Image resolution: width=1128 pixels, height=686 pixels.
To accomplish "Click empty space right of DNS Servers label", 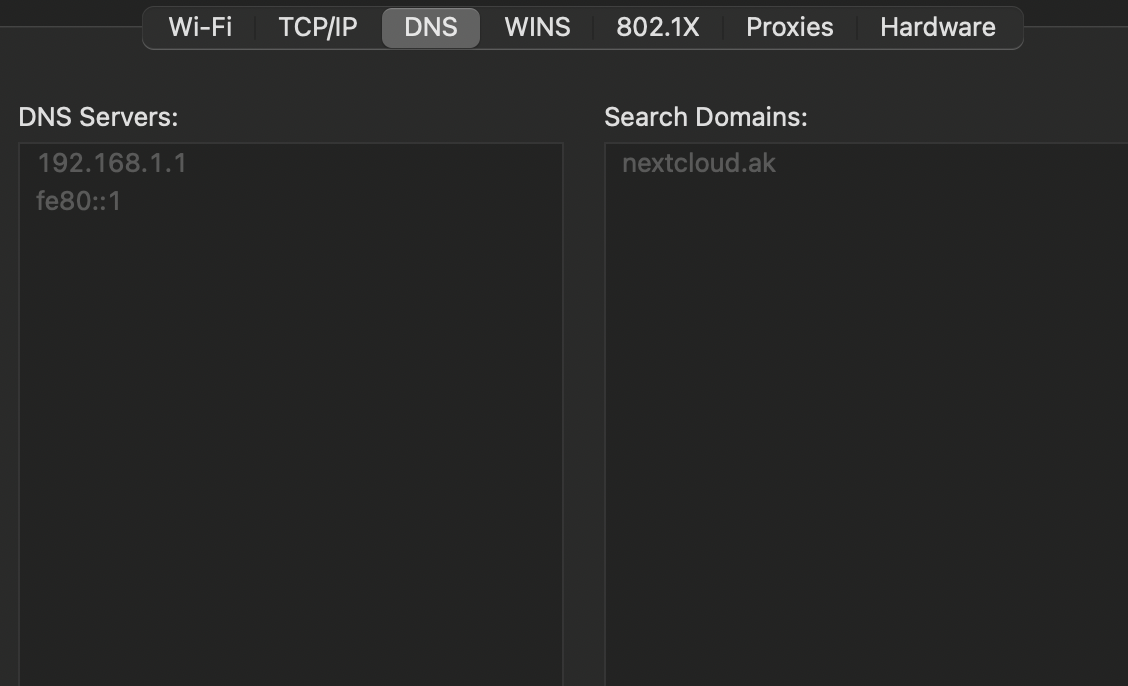I will (x=380, y=117).
